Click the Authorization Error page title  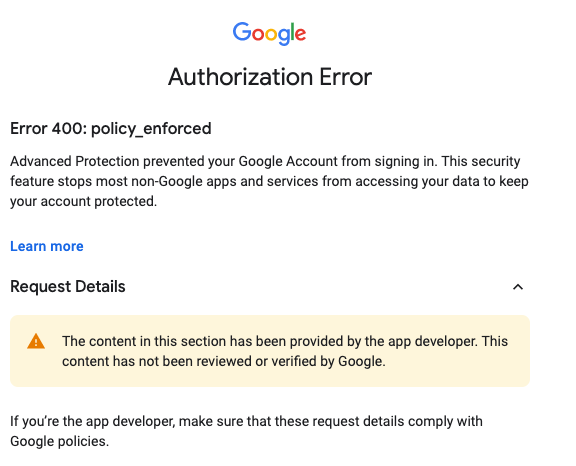click(270, 77)
